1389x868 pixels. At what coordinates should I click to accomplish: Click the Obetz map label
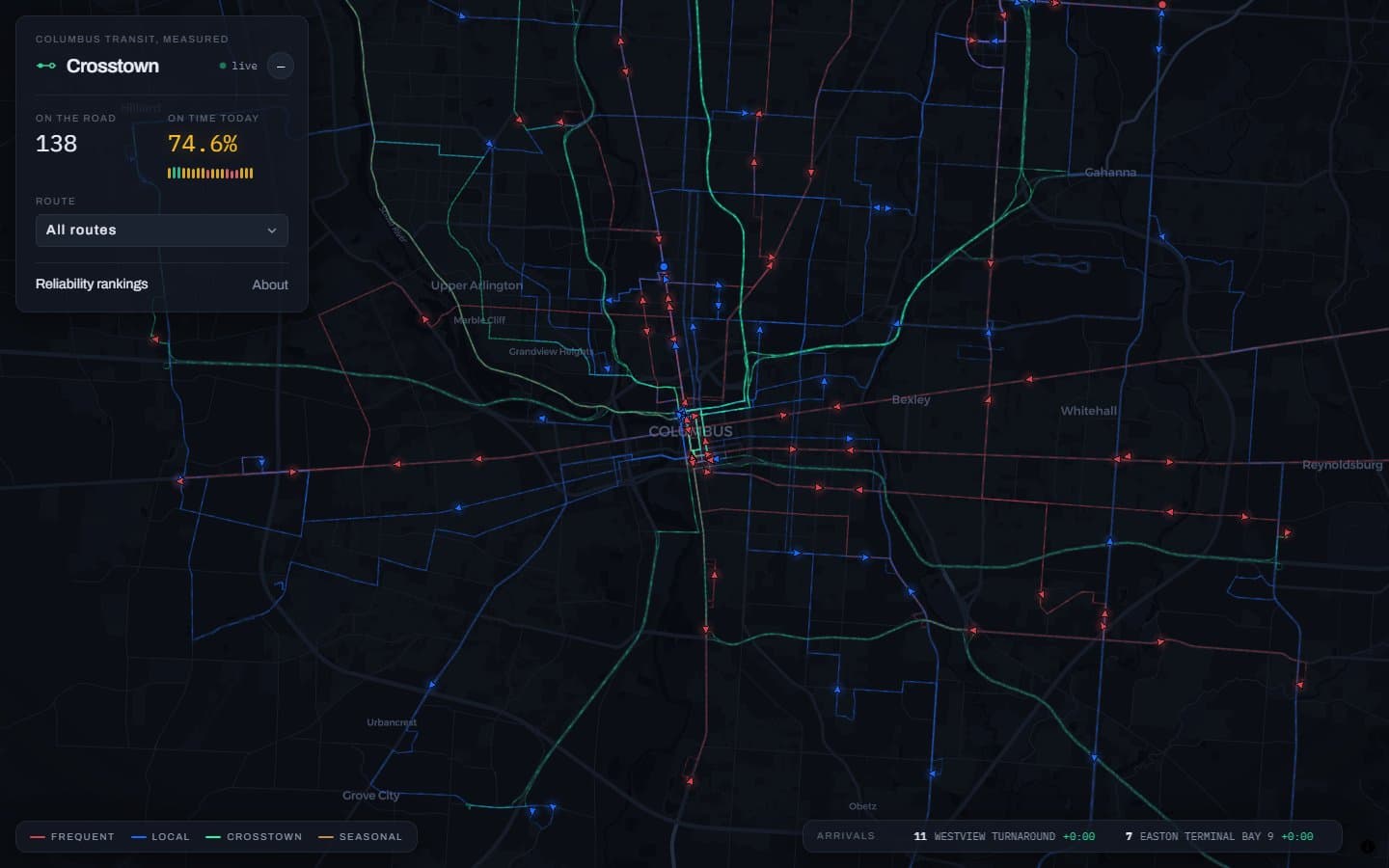coord(862,806)
